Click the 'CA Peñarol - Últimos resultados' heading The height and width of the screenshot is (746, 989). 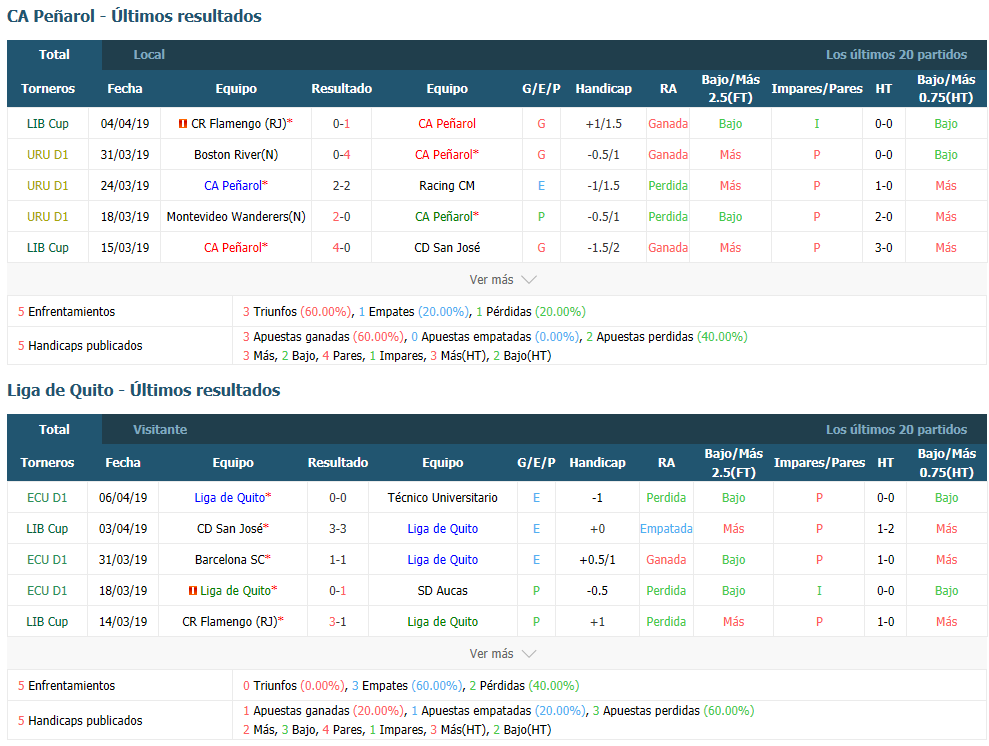134,16
